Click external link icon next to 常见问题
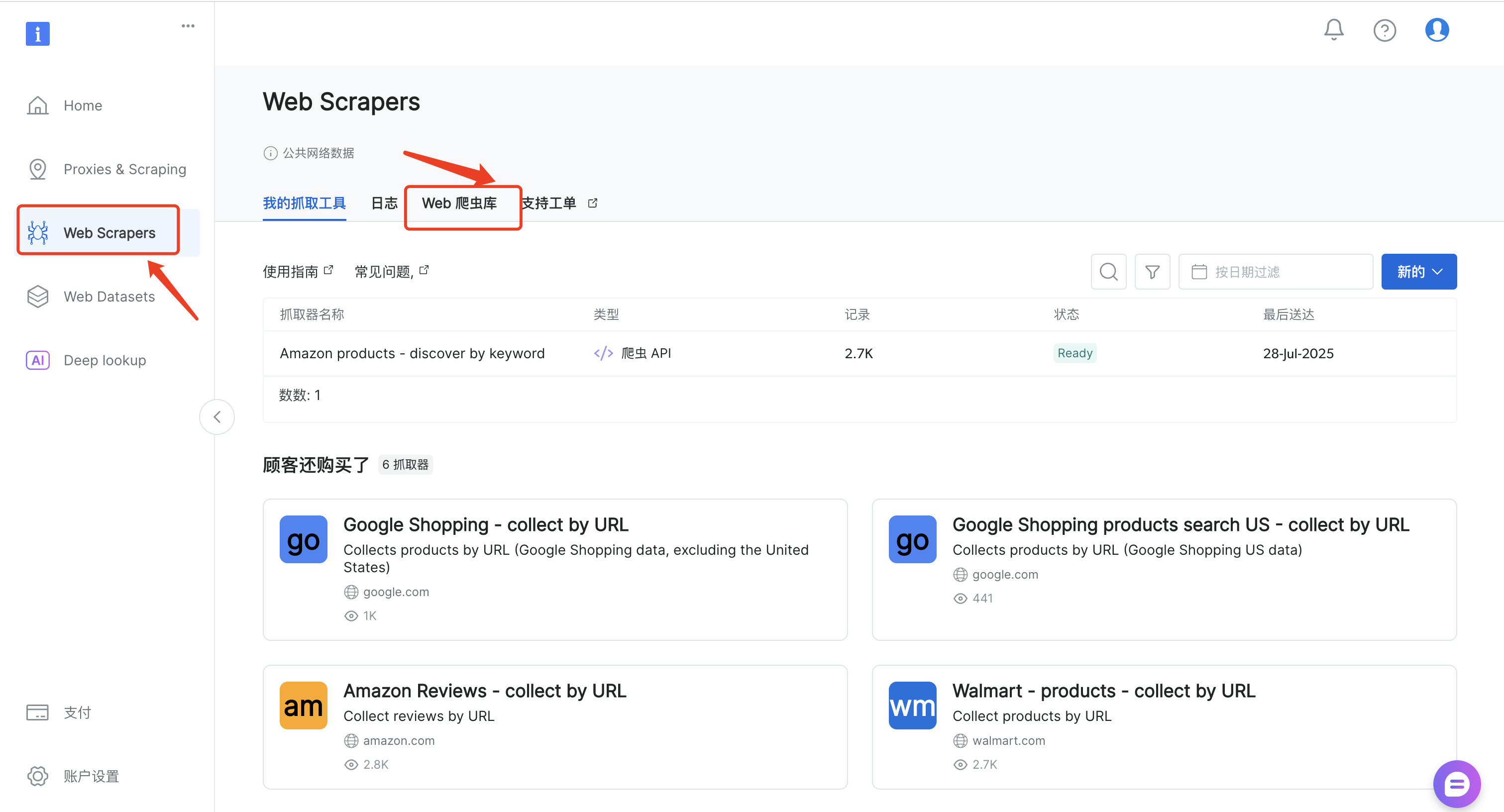The width and height of the screenshot is (1504, 812). coord(425,270)
